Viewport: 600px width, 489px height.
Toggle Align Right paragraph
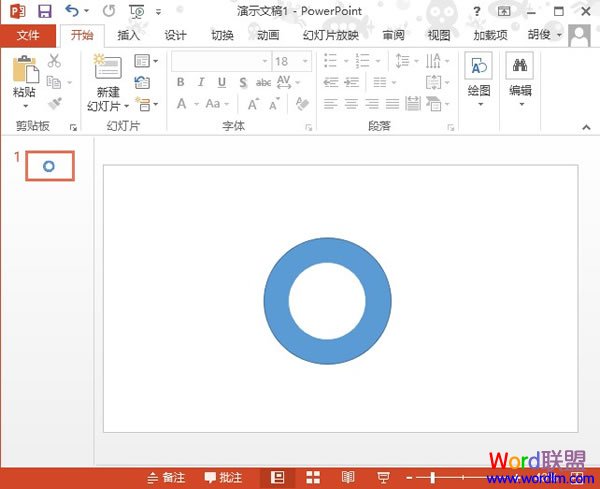pos(372,104)
